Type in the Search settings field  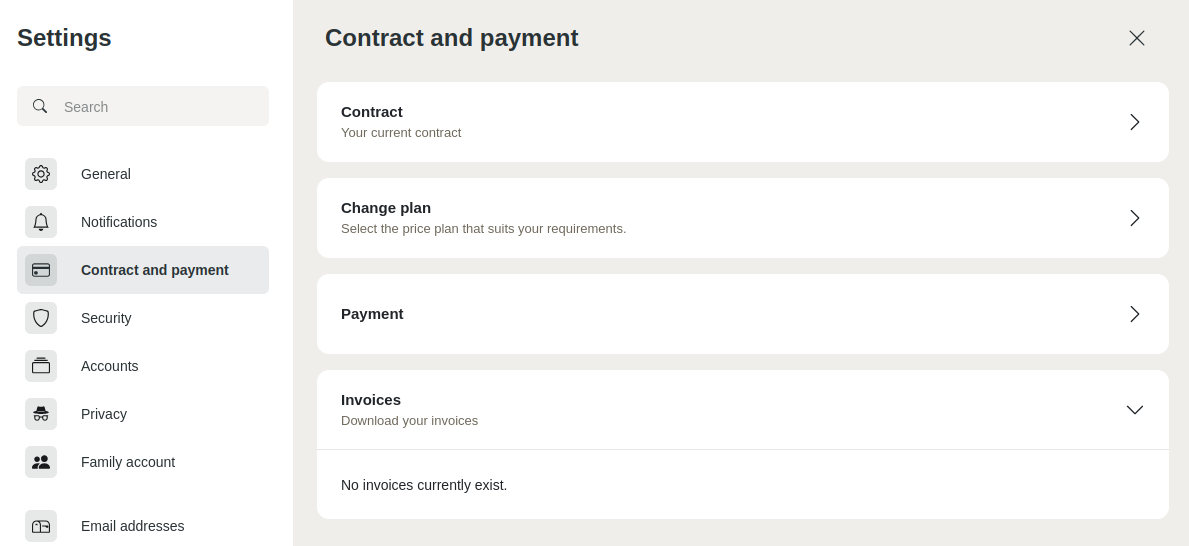[160, 107]
